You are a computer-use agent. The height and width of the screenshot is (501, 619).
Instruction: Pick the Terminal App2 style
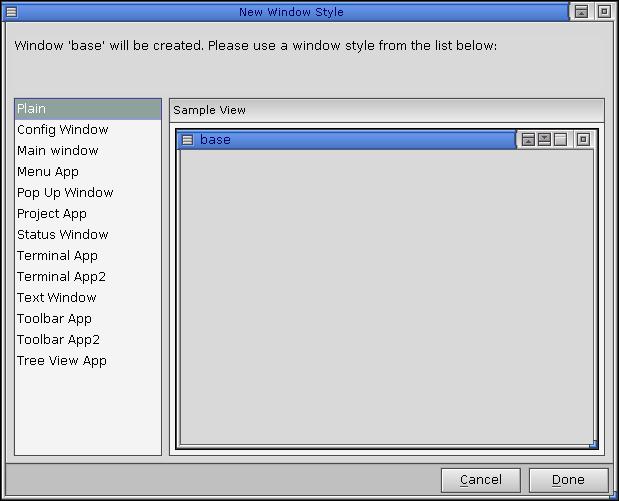61,277
